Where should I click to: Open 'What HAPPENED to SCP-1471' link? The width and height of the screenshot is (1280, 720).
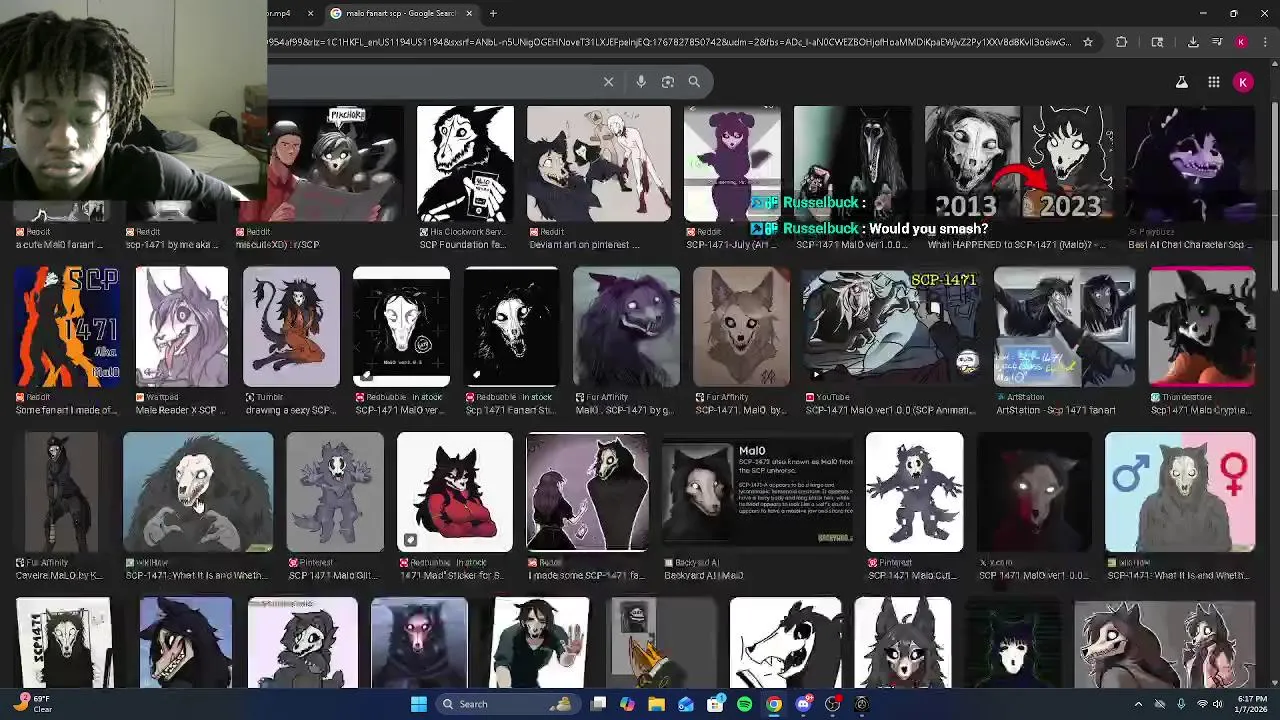click(1016, 245)
